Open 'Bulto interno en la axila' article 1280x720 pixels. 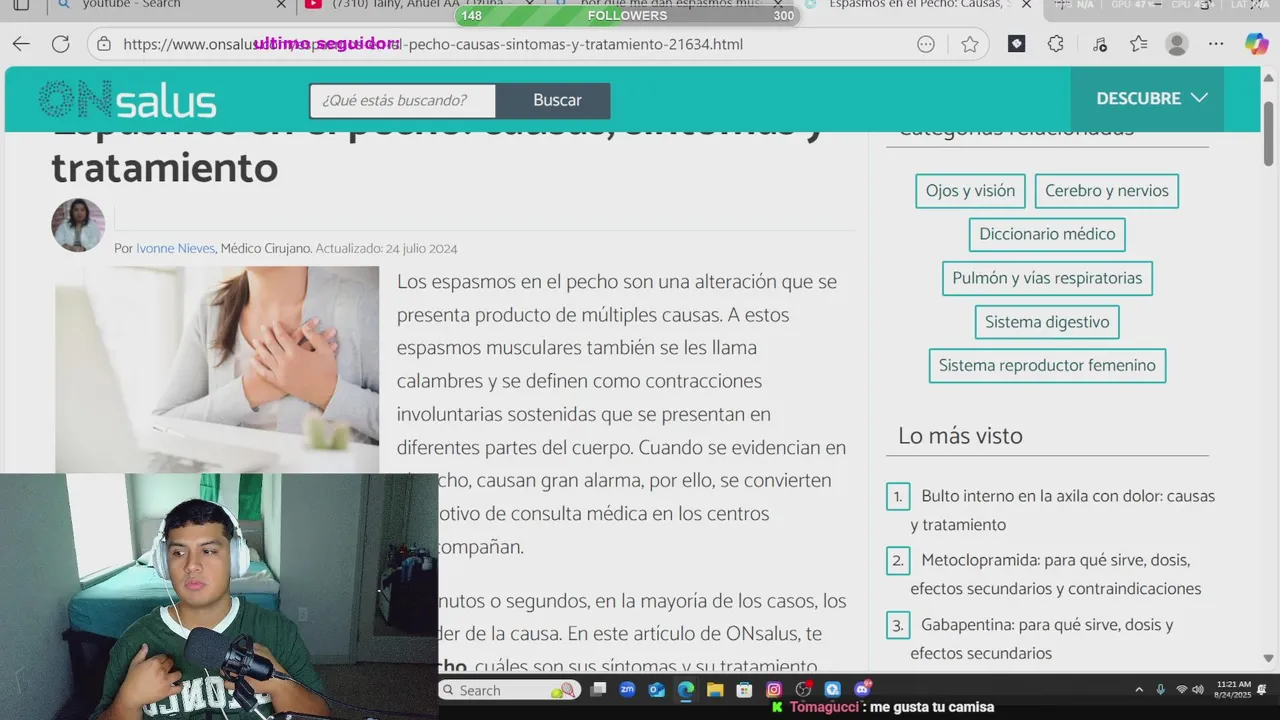tap(1062, 510)
